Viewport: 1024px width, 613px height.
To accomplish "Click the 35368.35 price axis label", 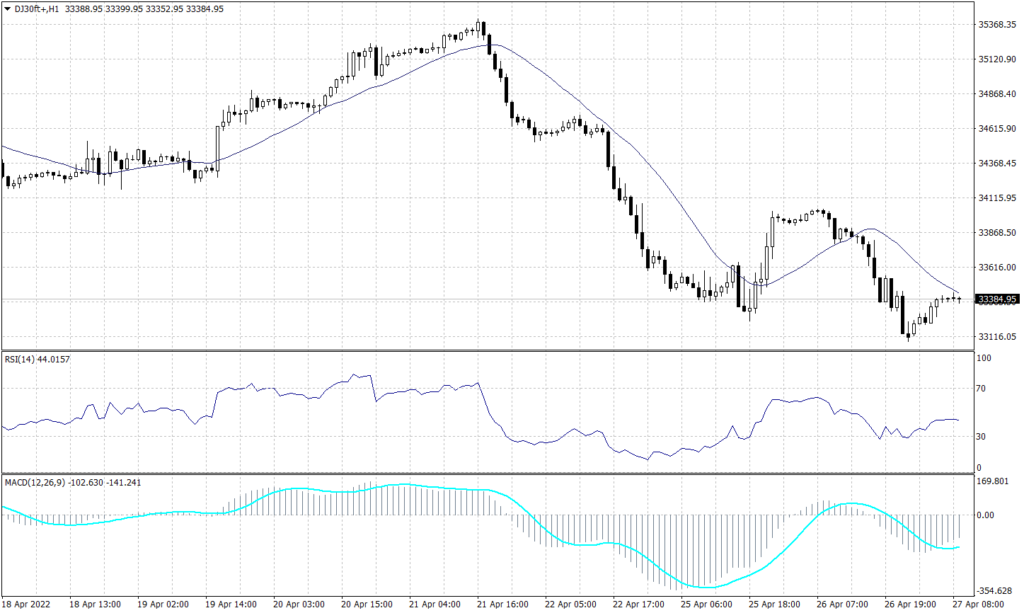I will [996, 25].
